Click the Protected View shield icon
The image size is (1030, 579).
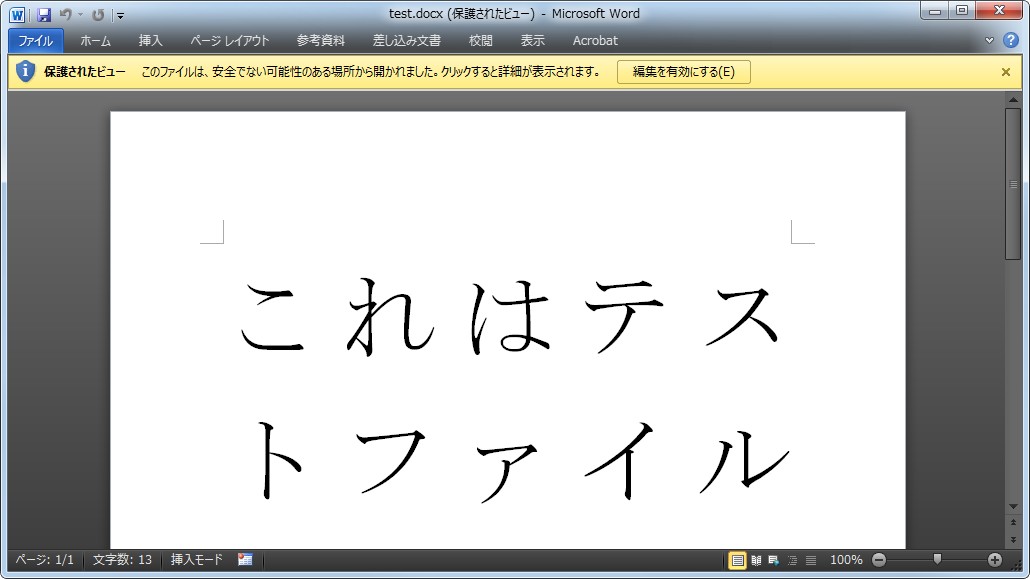25,71
